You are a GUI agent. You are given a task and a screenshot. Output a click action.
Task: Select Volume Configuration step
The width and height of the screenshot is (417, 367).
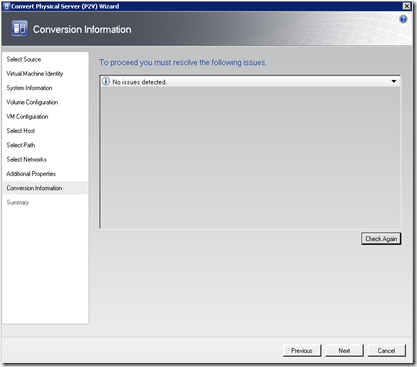coord(32,102)
